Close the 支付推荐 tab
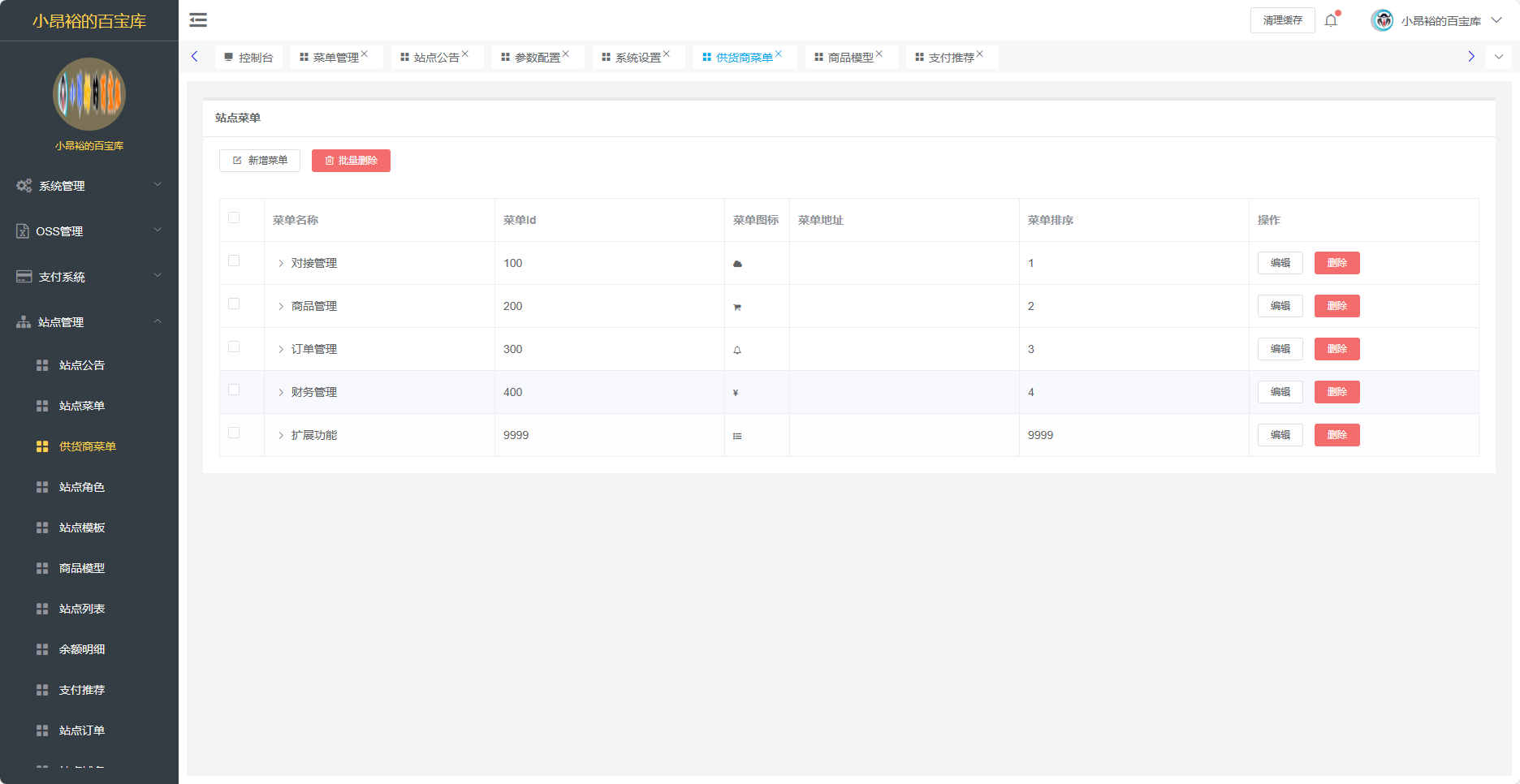Image resolution: width=1520 pixels, height=784 pixels. [x=980, y=54]
